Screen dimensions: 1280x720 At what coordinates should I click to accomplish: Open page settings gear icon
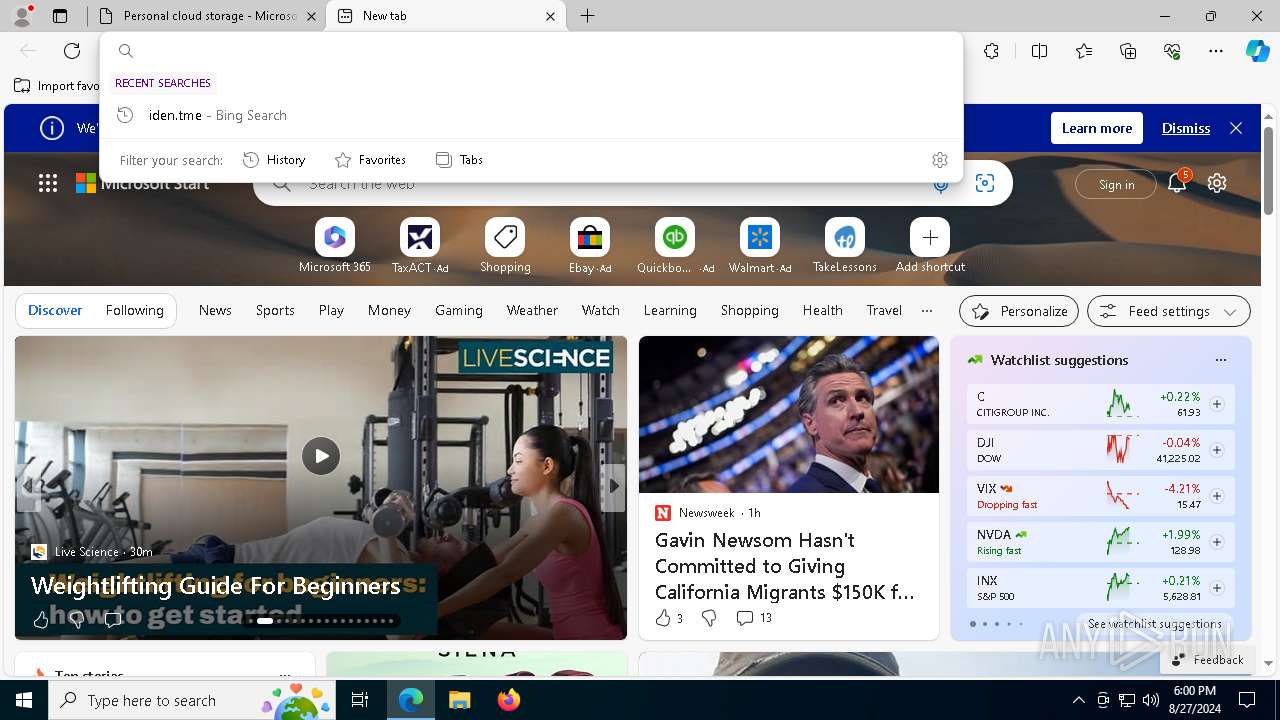[1217, 183]
